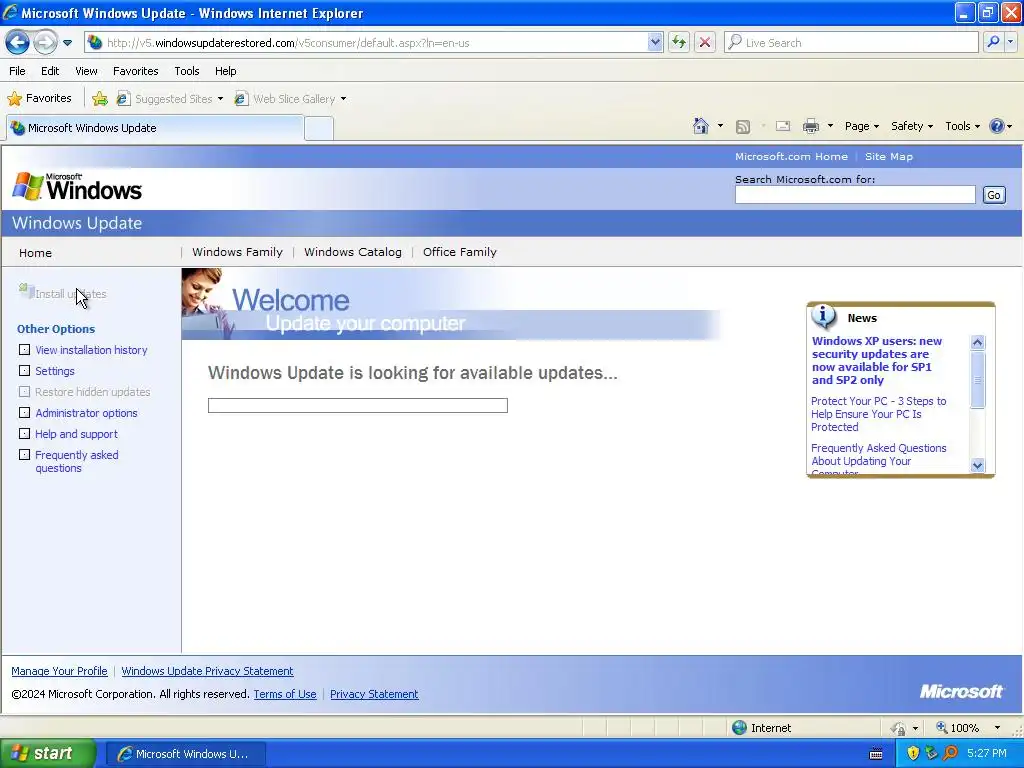Open Administrator options
The image size is (1024, 768).
coord(86,413)
